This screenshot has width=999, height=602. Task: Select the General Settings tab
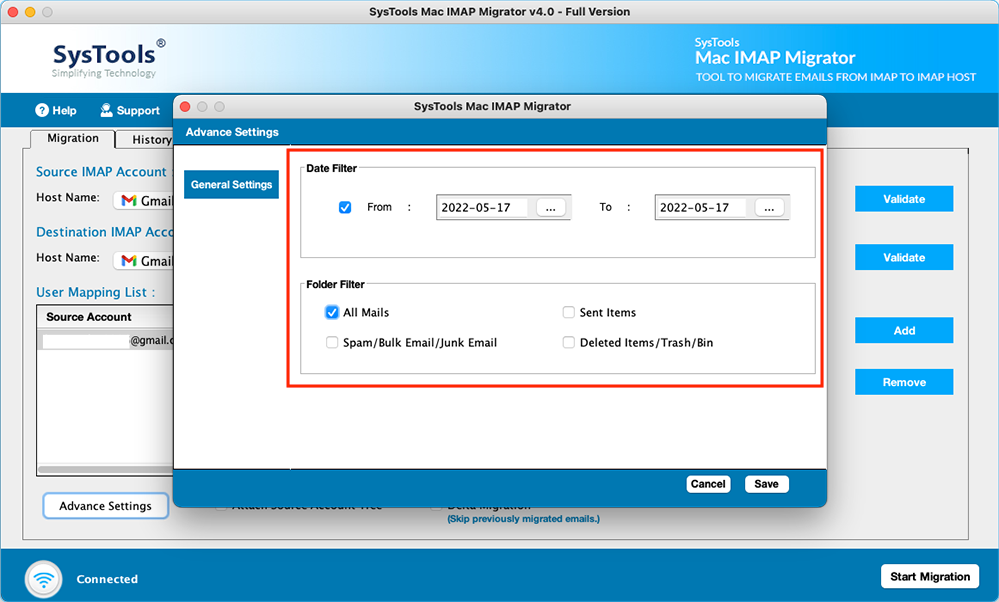231,184
